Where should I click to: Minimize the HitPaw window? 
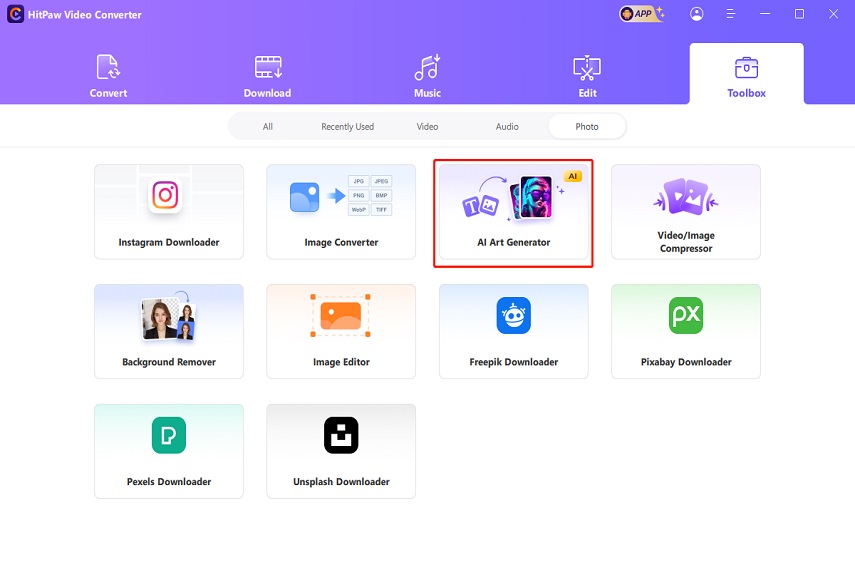click(765, 14)
